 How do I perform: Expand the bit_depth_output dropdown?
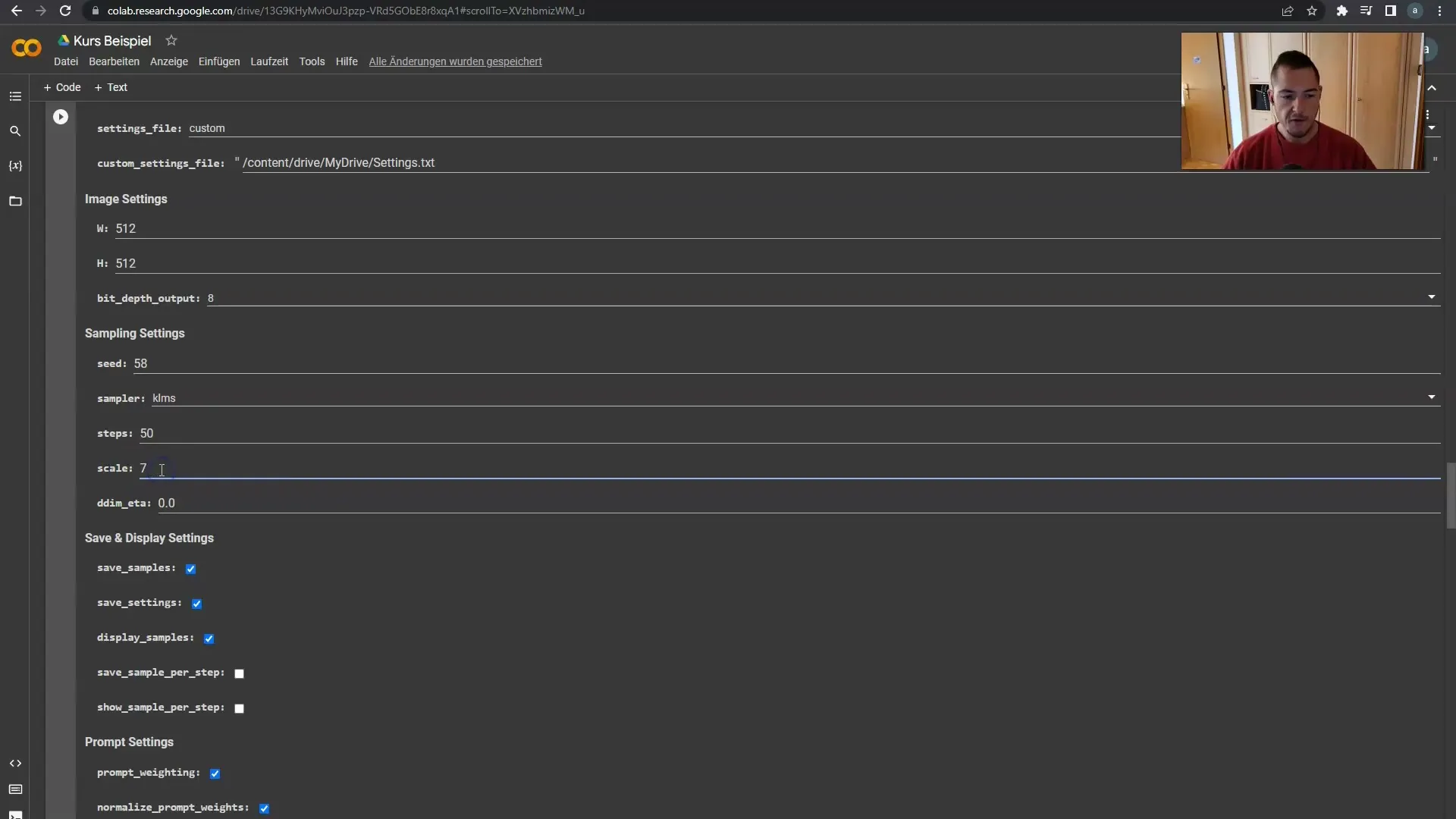1432,297
